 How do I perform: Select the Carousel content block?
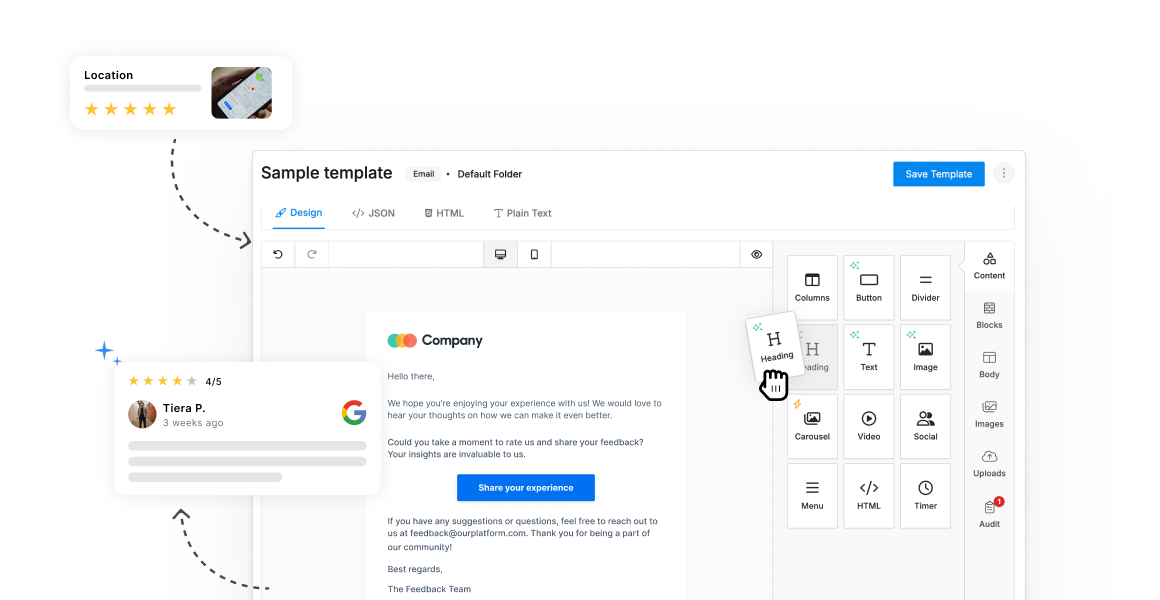click(x=812, y=426)
